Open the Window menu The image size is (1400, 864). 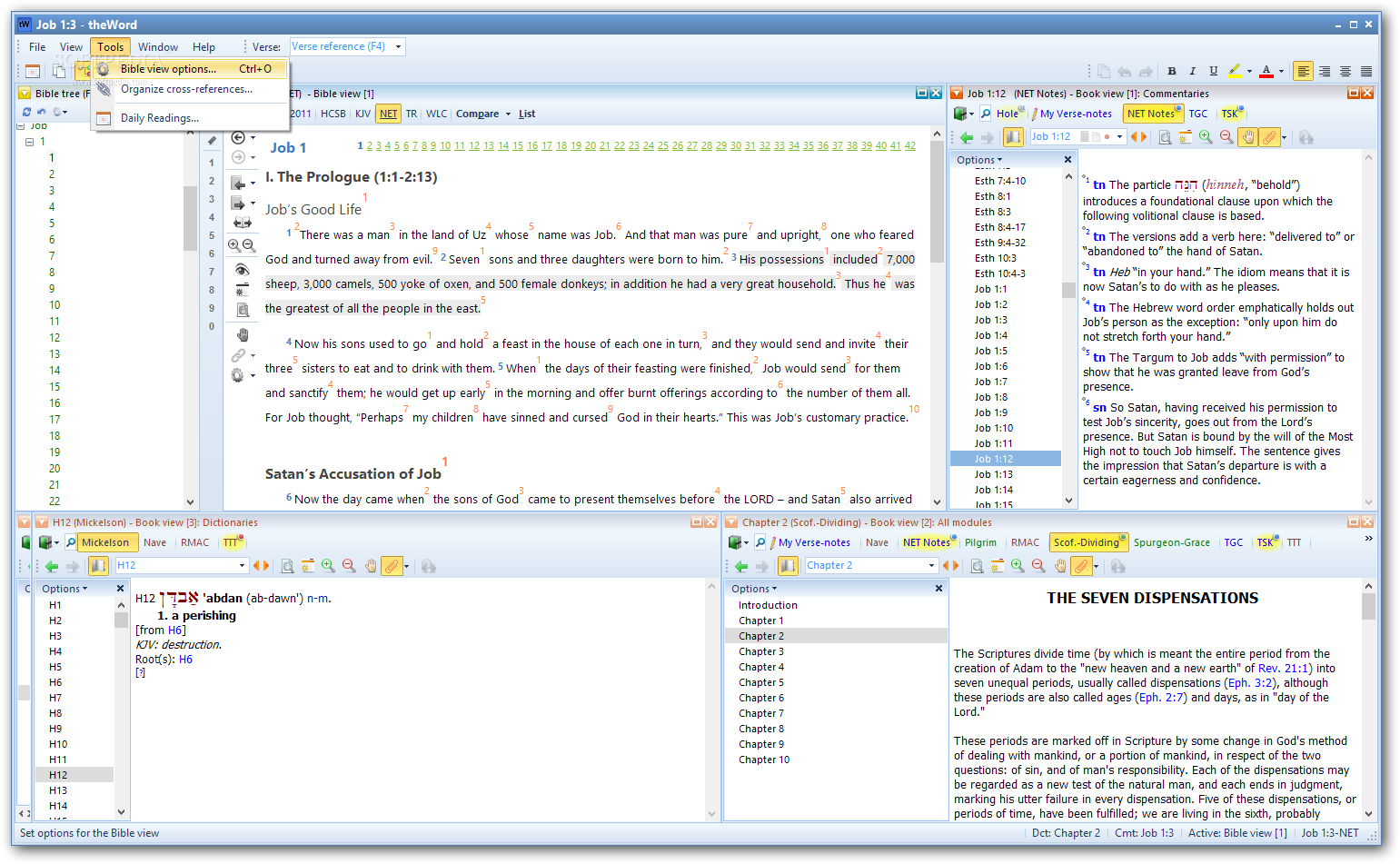coord(158,47)
